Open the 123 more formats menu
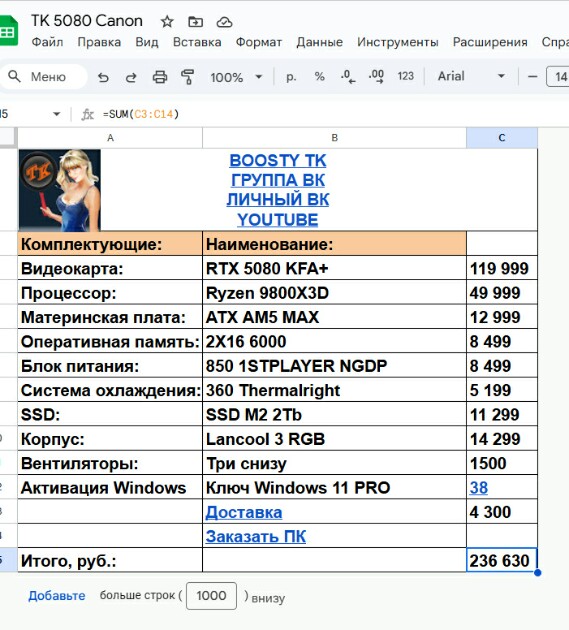Viewport: 569px width, 630px height. click(x=405, y=76)
